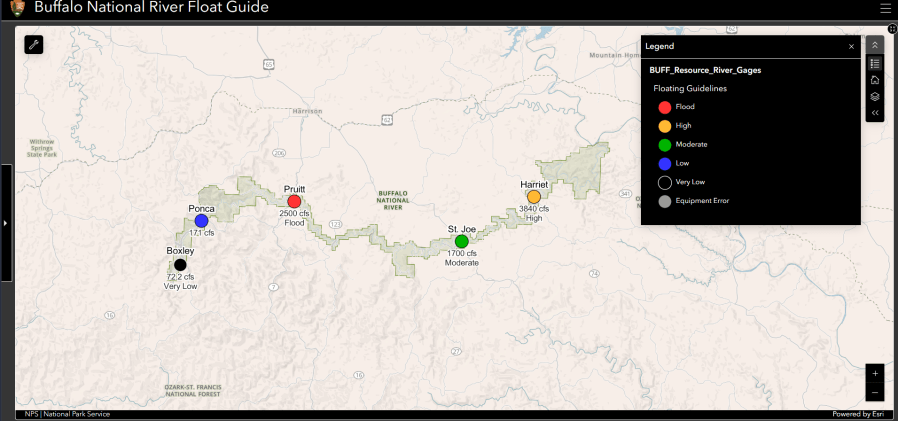Click the 'OZARK-ST. FRANCIS NATIONAL FOREST' map label
This screenshot has height=421, width=898.
pos(192,391)
